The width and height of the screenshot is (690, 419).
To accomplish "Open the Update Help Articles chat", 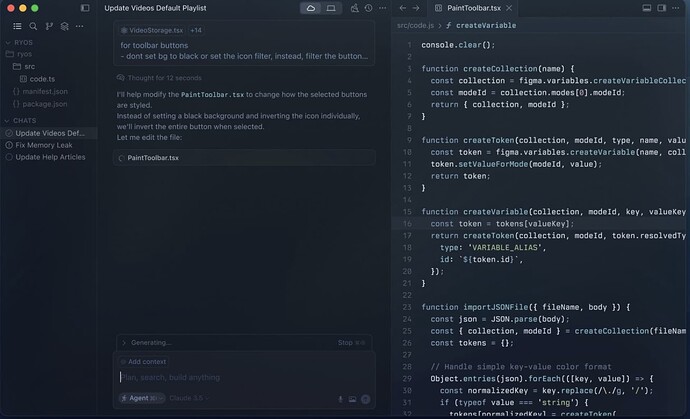I will click(x=50, y=157).
